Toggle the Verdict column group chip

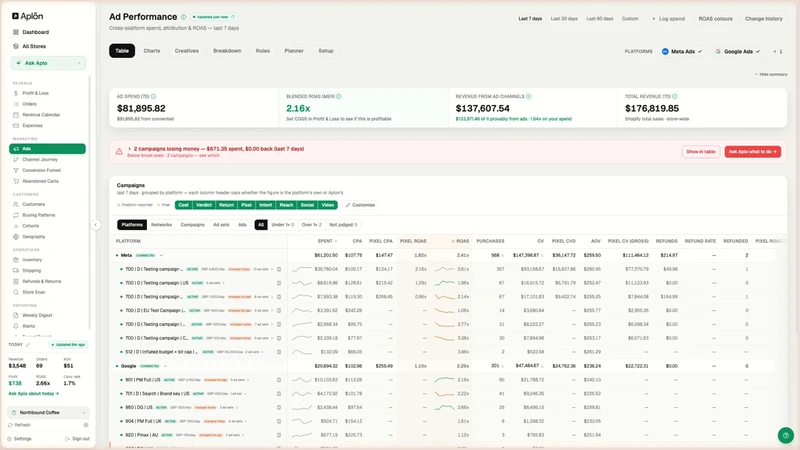pyautogui.click(x=204, y=205)
